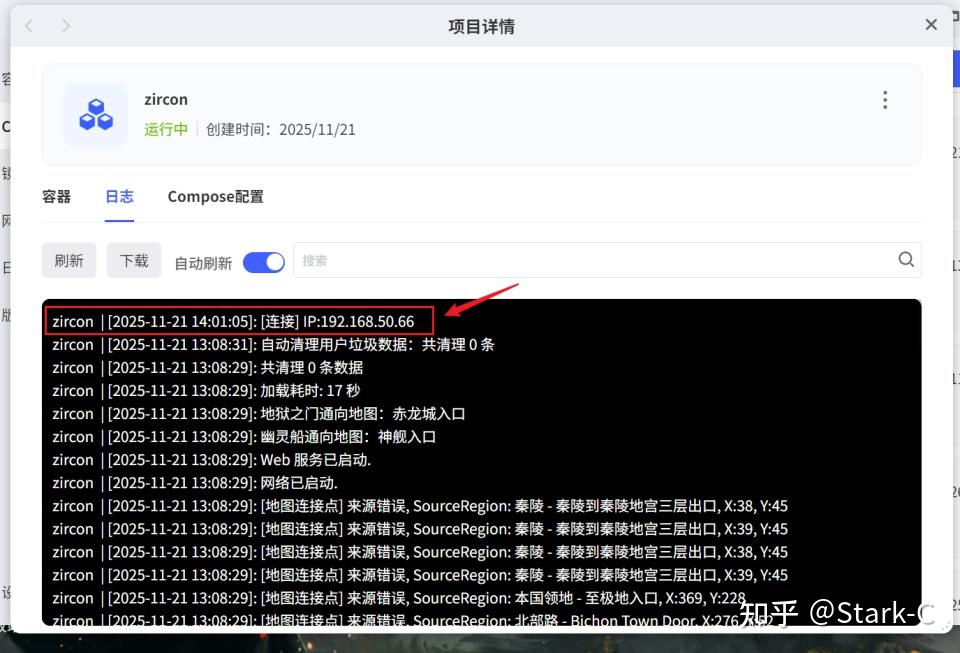Toggle the 自动刷新 switch off
960x653 pixels.
tap(264, 263)
